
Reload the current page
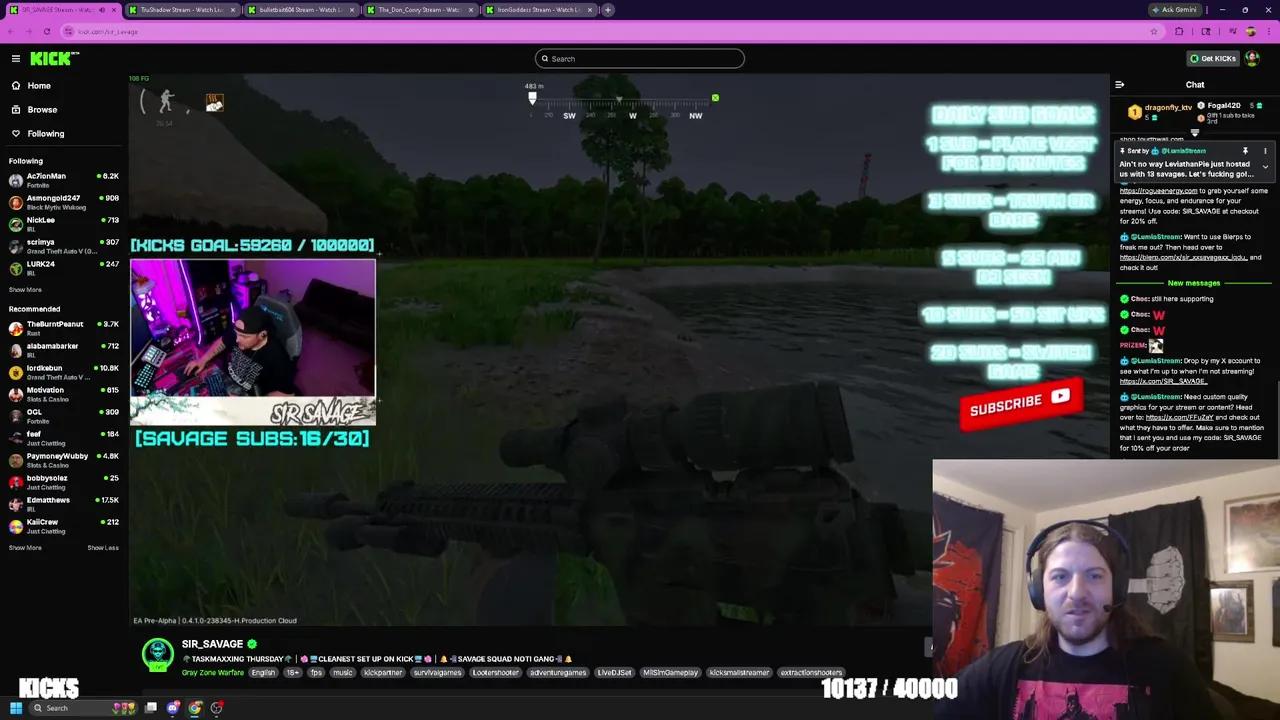(x=46, y=31)
